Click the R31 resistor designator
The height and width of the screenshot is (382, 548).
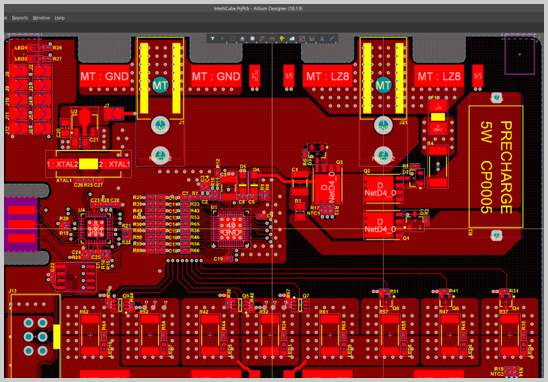point(514,291)
